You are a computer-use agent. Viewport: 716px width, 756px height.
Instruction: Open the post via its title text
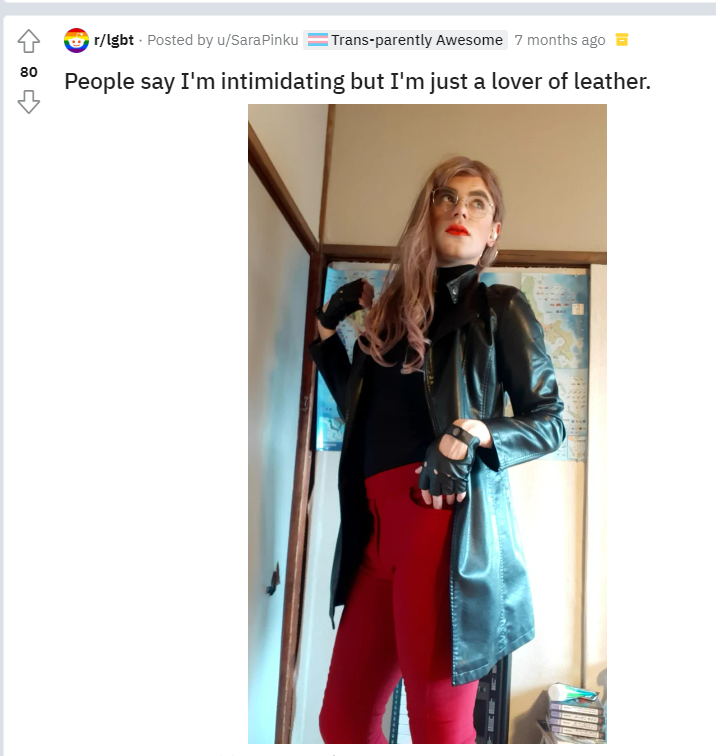357,81
